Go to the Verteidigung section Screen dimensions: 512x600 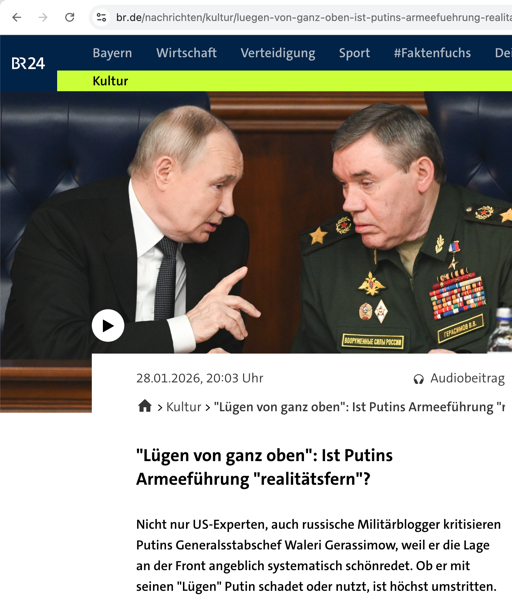pyautogui.click(x=278, y=53)
